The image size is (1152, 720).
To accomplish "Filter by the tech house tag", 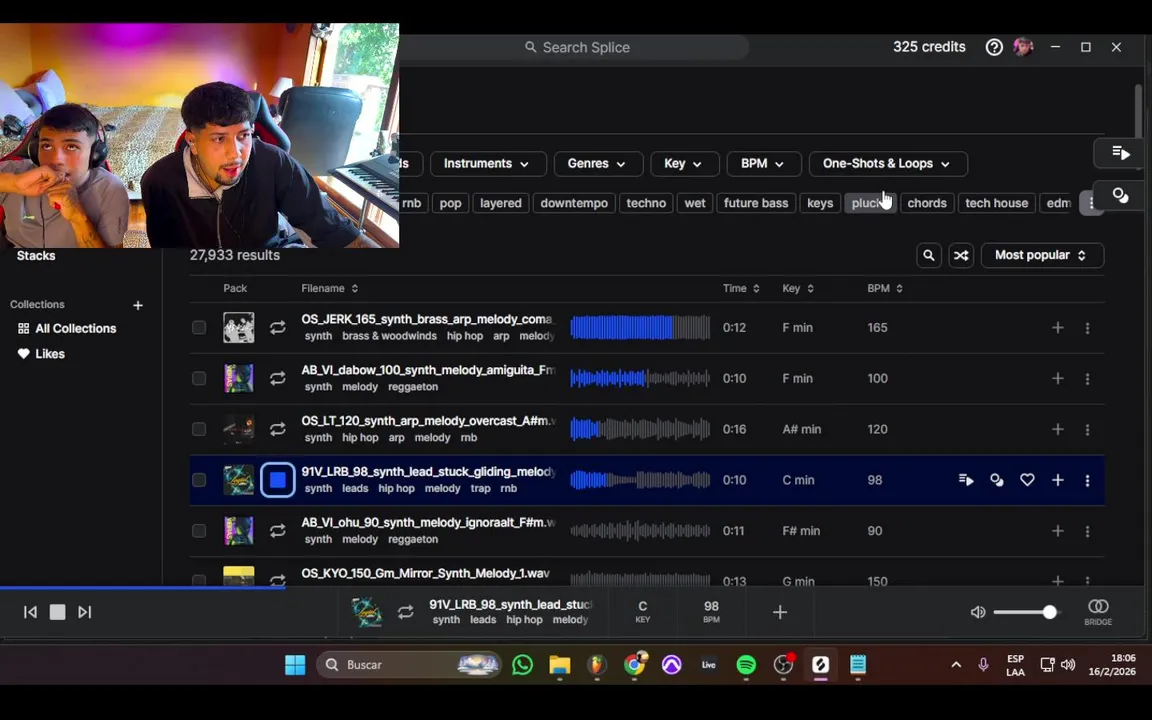I will pyautogui.click(x=996, y=204).
